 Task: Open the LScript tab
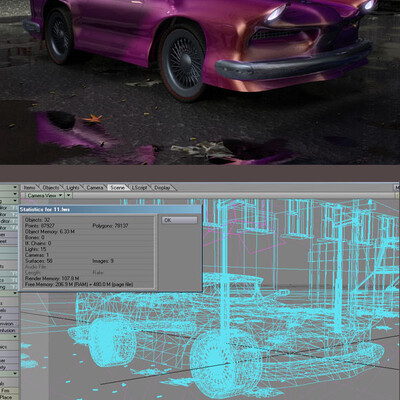point(139,188)
